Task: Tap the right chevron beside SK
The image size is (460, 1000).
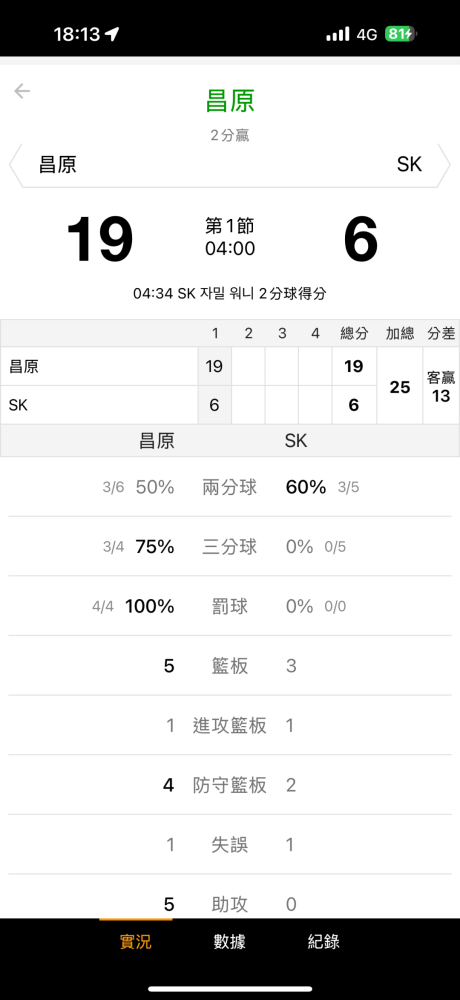Action: click(445, 165)
